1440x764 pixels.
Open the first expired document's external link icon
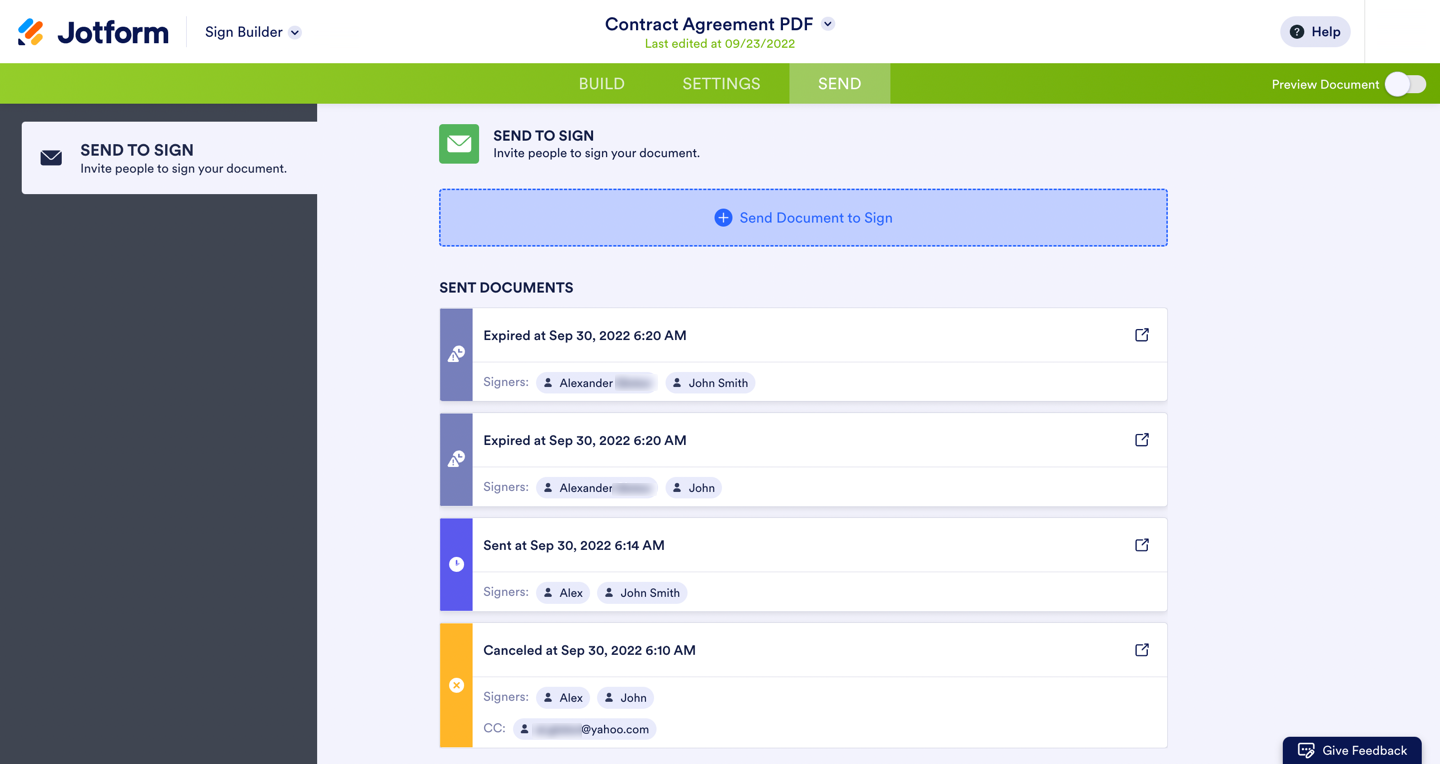coord(1141,335)
